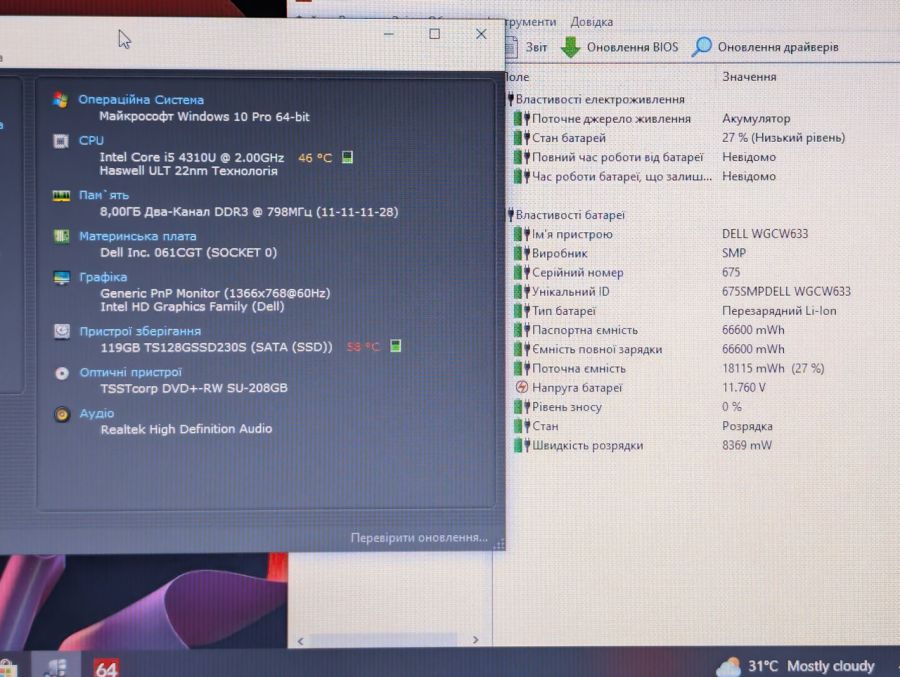Click the Звіт report toolbar button
Image resolution: width=900 pixels, height=677 pixels.
coord(528,47)
